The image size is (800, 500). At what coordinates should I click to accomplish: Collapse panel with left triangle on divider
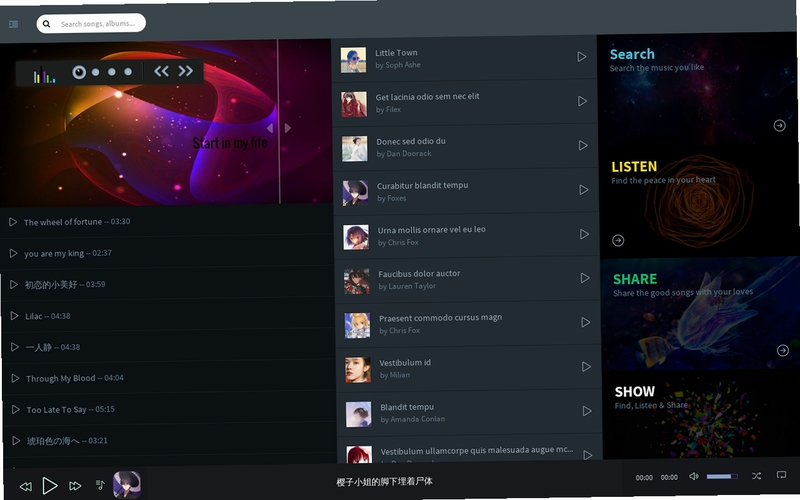coord(270,128)
